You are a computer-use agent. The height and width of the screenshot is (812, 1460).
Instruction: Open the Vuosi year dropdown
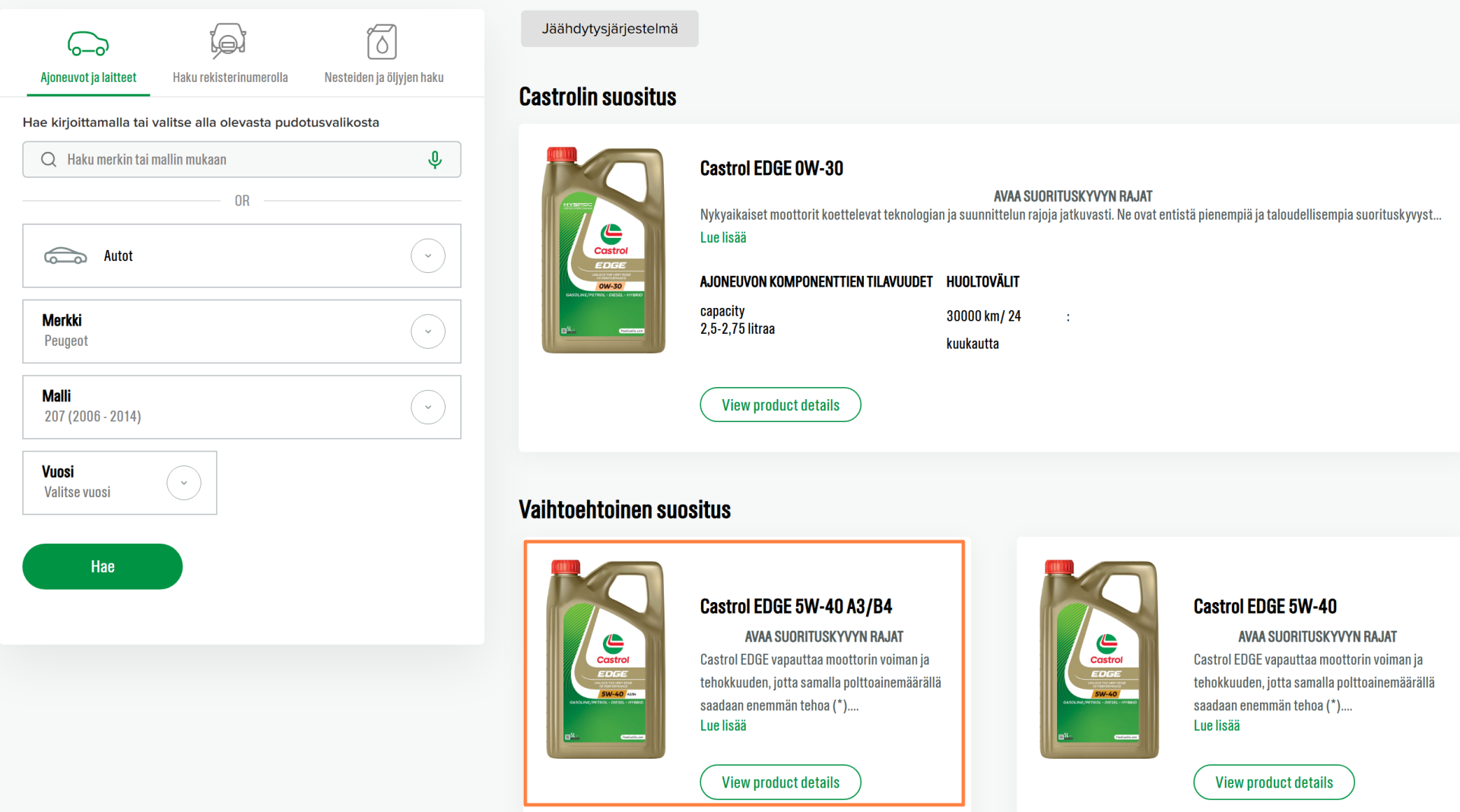coord(119,483)
